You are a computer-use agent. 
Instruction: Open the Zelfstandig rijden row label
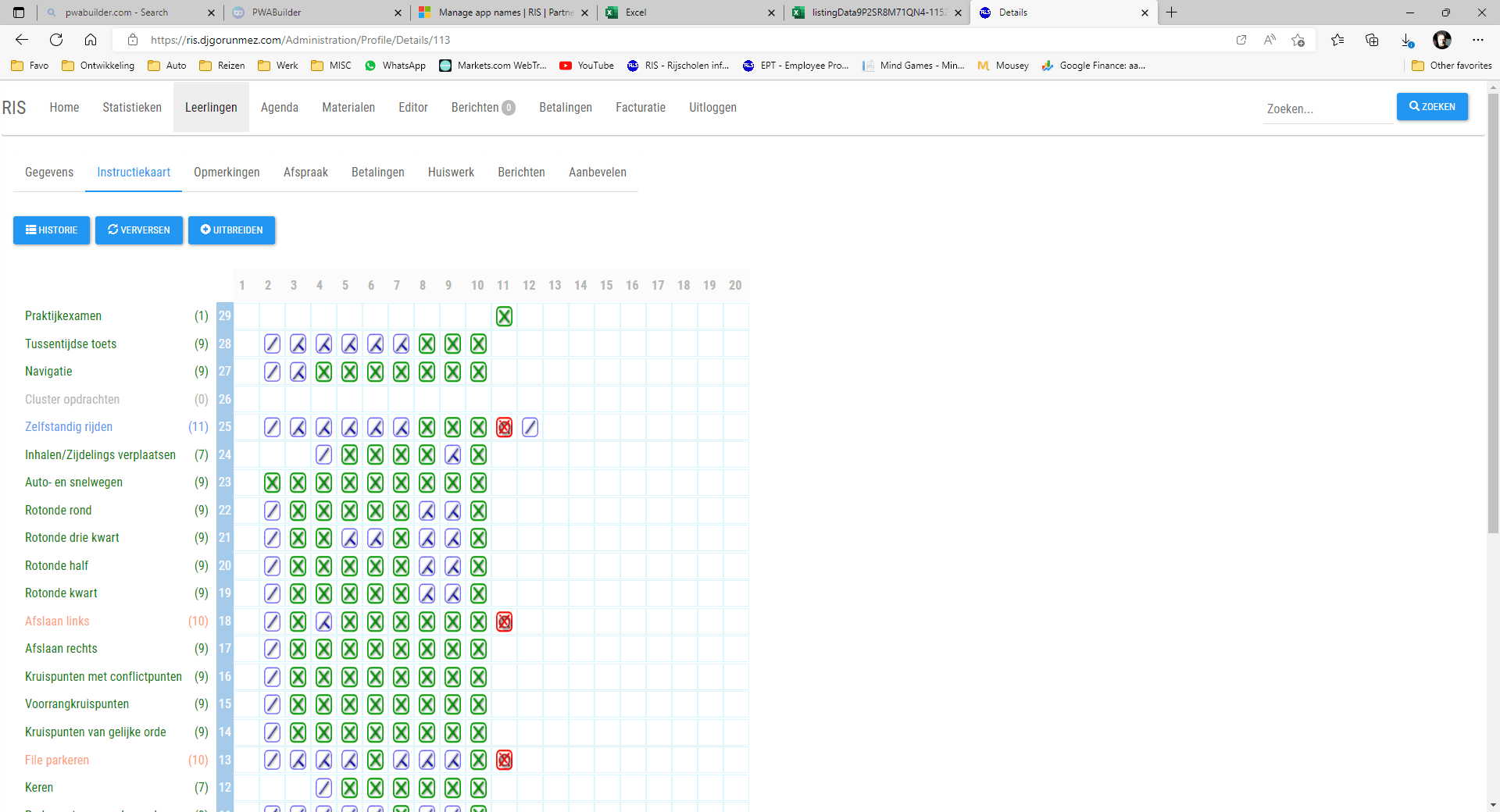tap(69, 427)
